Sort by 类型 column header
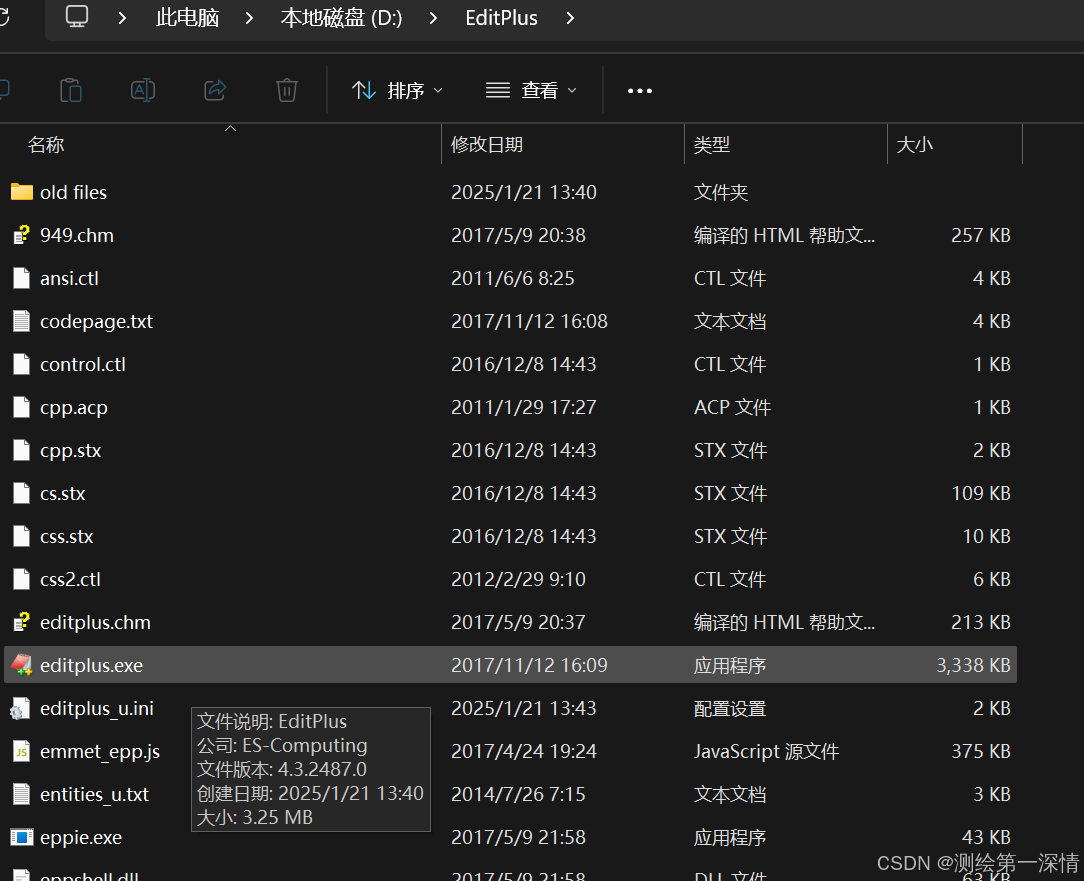Screen dimensions: 1084x881 [712, 145]
